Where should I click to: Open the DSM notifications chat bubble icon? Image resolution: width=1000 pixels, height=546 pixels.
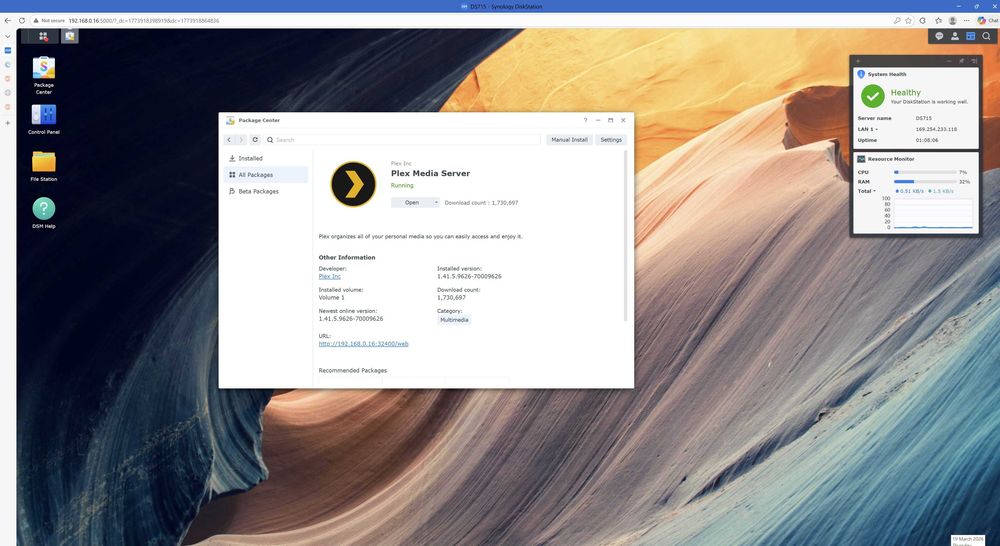(x=939, y=36)
